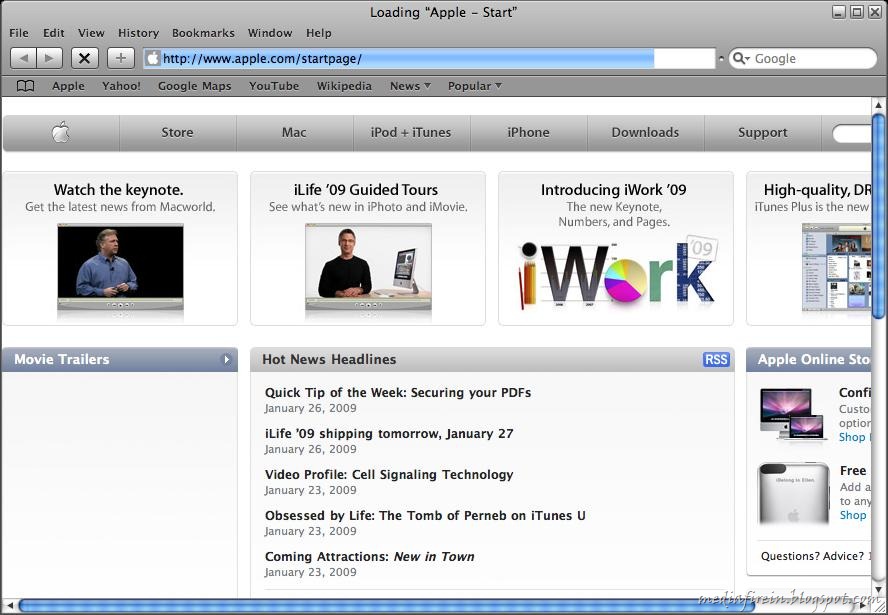Viewport: 888px width, 615px height.
Task: Open the History menu
Action: click(138, 32)
